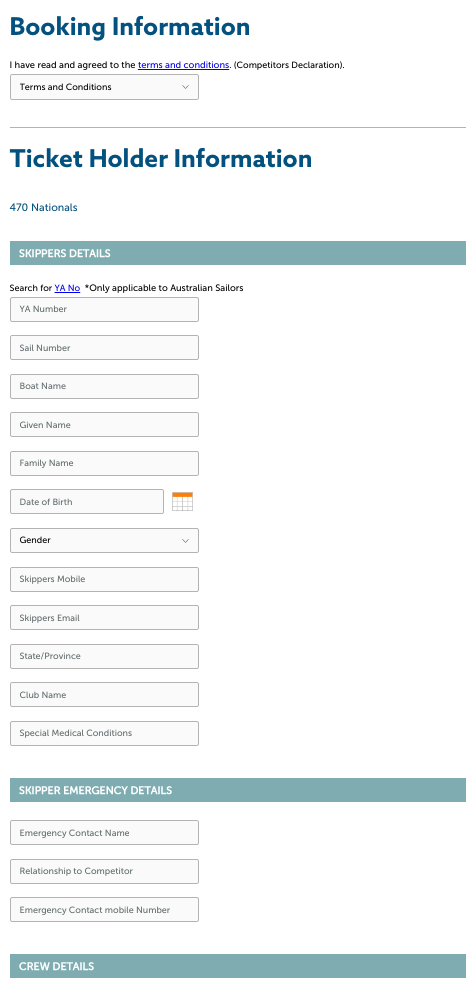Focus the State/Province text box
The height and width of the screenshot is (985, 466).
(x=104, y=656)
